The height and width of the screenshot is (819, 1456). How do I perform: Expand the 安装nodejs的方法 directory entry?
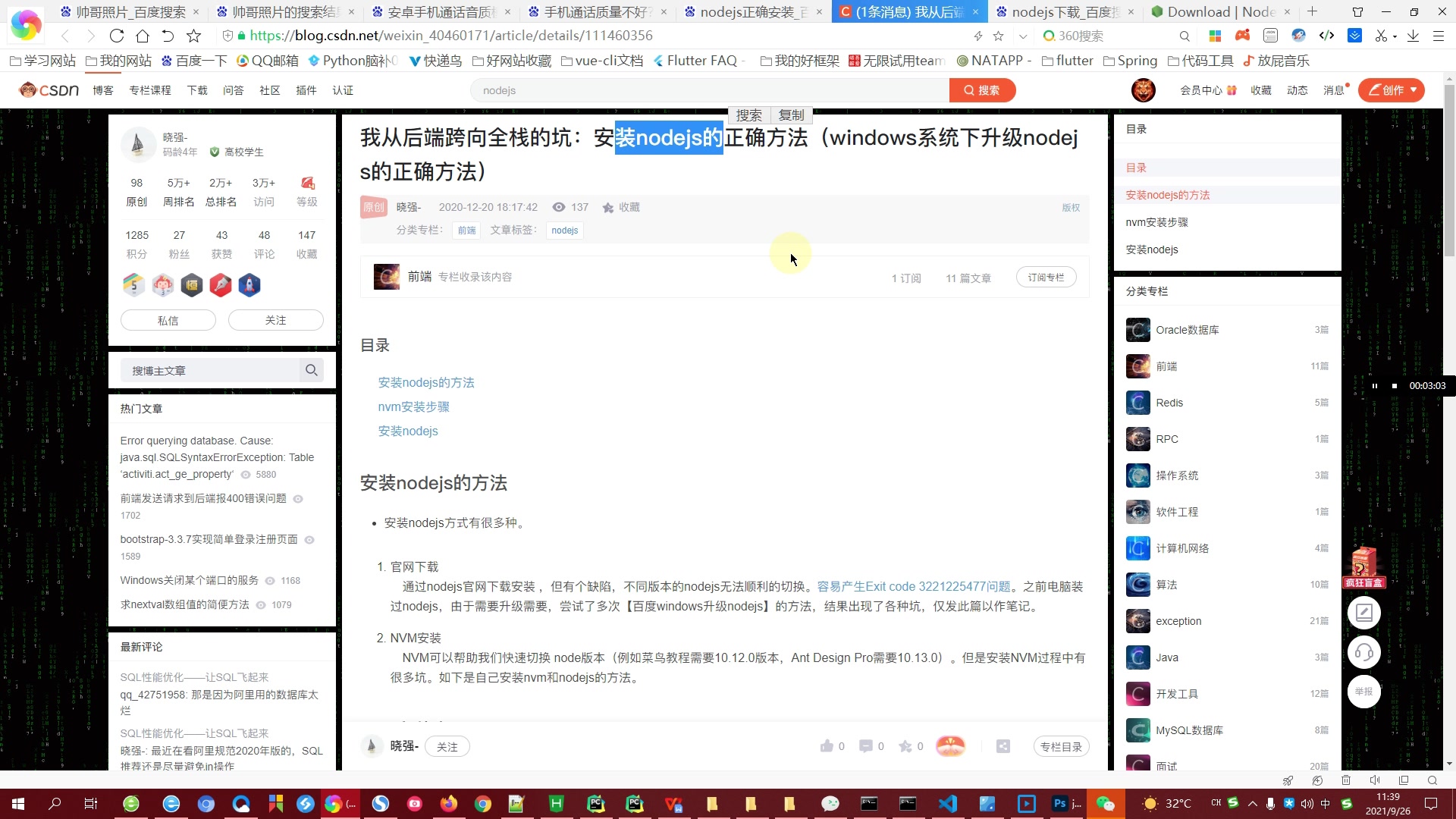(1167, 195)
